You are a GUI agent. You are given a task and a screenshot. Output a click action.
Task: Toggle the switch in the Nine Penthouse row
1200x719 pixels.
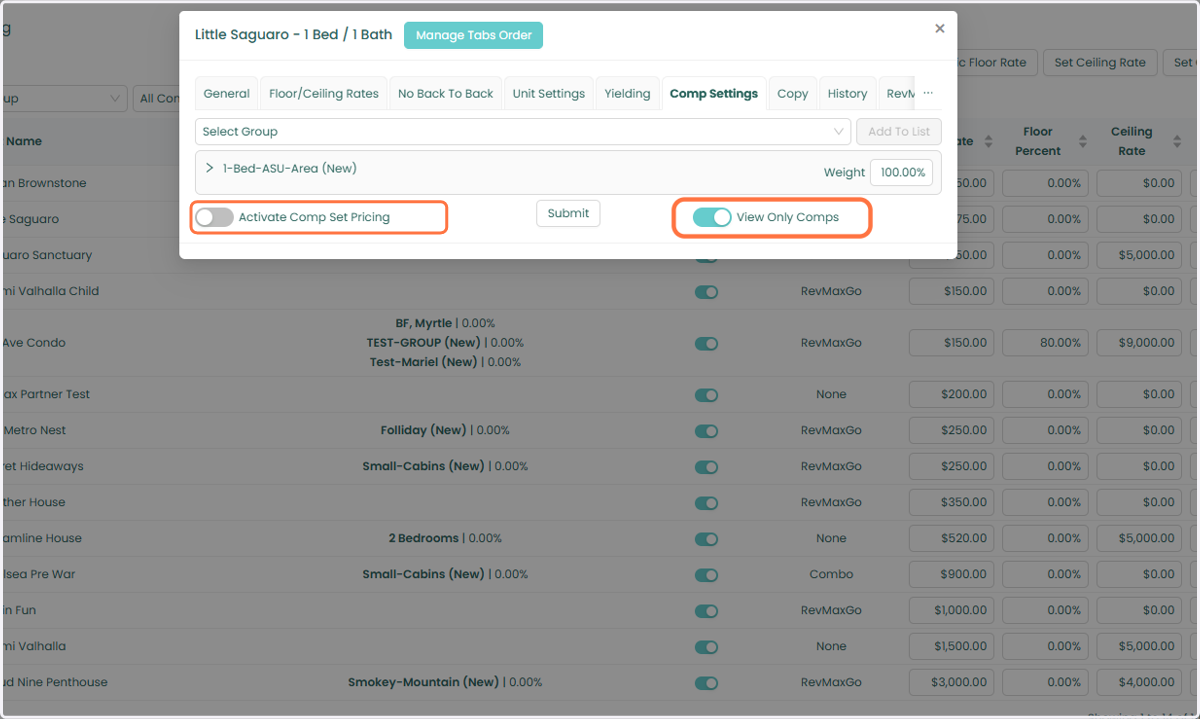point(706,683)
